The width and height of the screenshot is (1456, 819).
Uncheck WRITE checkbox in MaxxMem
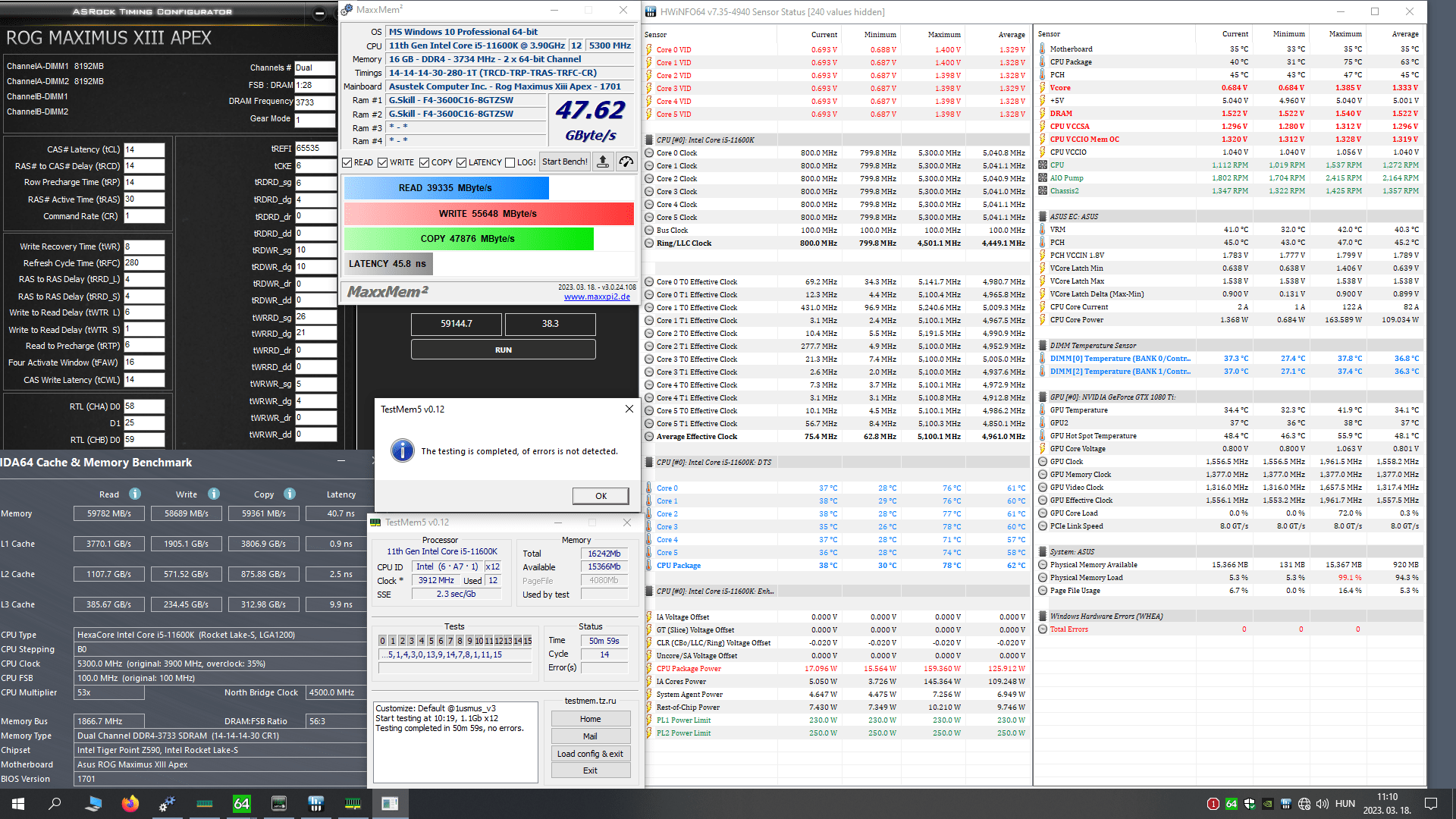click(x=383, y=162)
